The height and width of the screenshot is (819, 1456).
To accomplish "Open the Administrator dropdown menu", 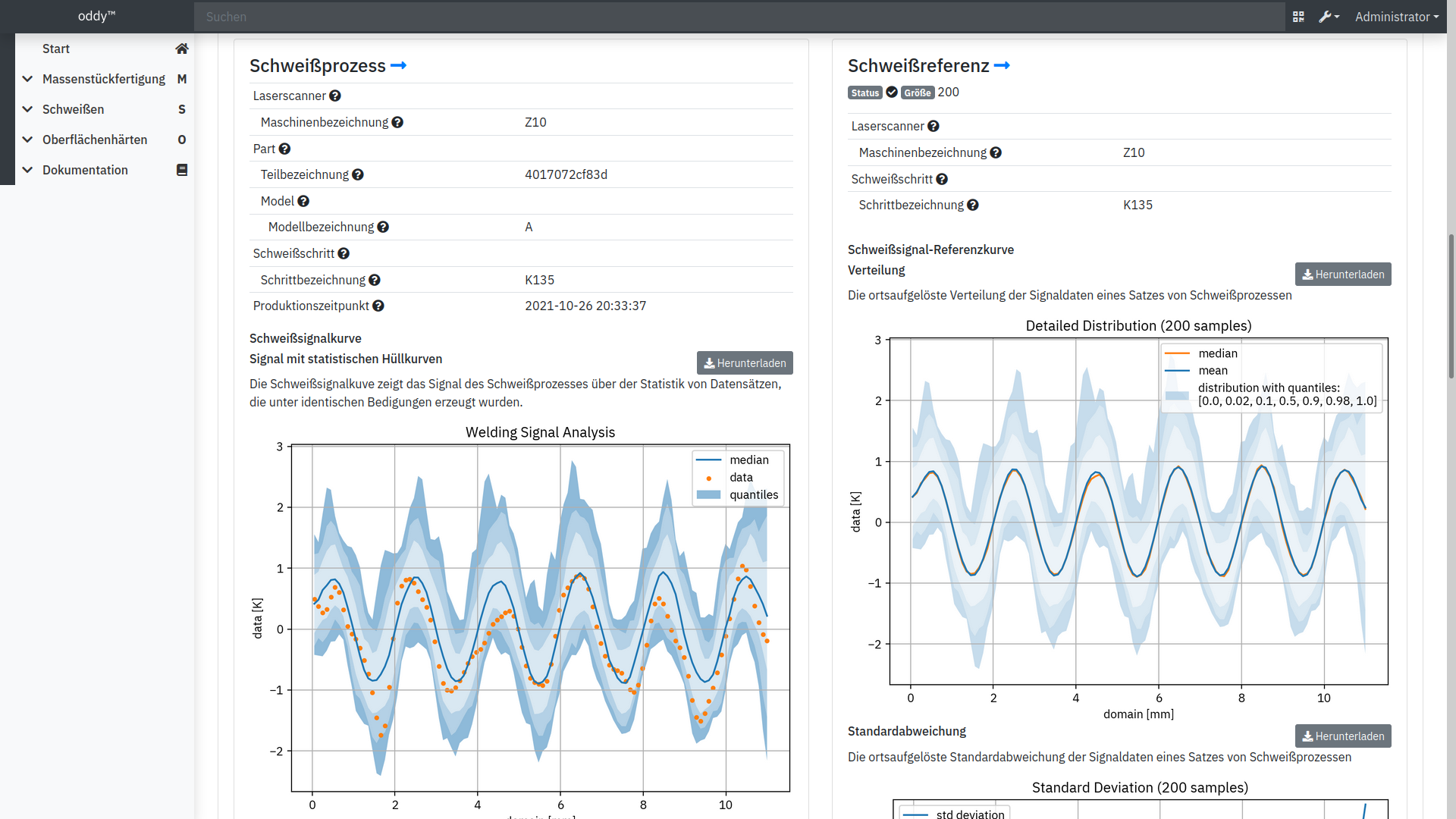I will [1396, 16].
